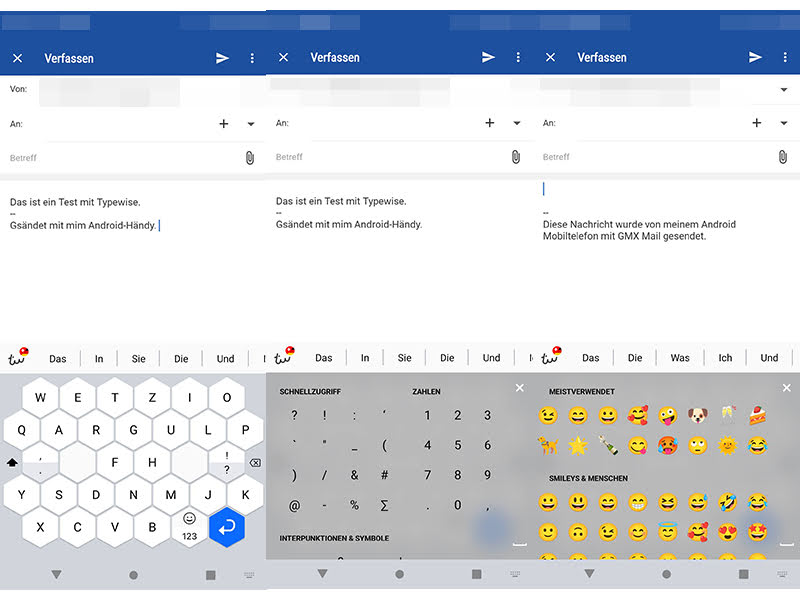The width and height of the screenshot is (800, 600).
Task: Insert the heart-eyes emoji in Smileys & Menschen
Action: (728, 533)
